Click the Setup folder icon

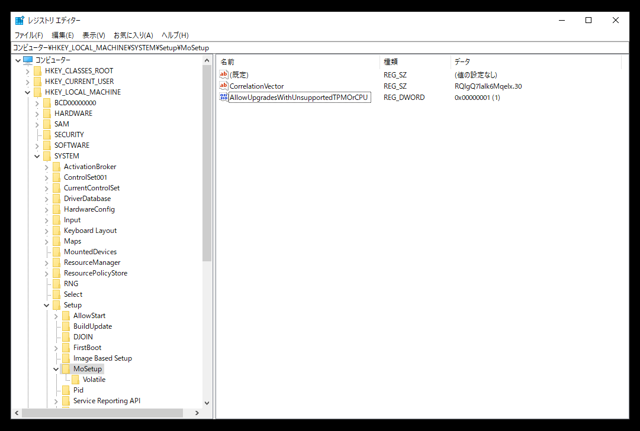[57, 305]
